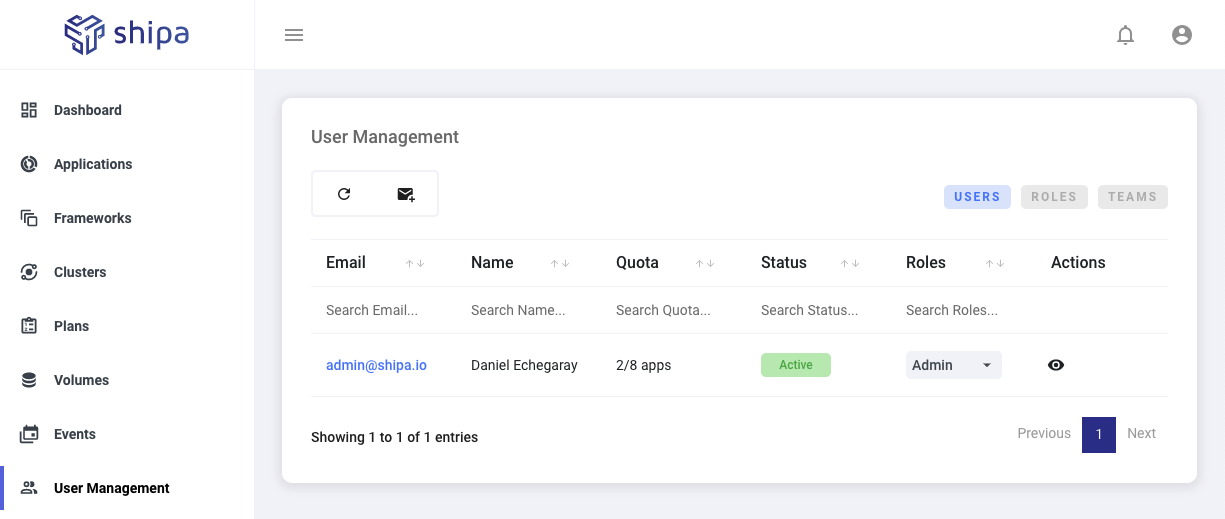Click the invite user envelope icon
This screenshot has width=1225, height=519.
click(406, 194)
